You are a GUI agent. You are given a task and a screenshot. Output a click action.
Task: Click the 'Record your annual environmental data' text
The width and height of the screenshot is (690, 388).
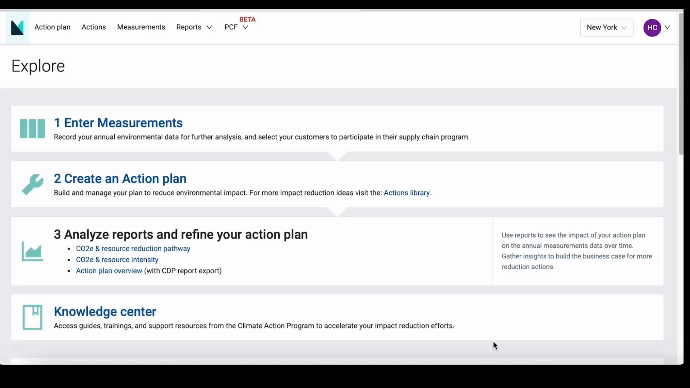coord(261,137)
